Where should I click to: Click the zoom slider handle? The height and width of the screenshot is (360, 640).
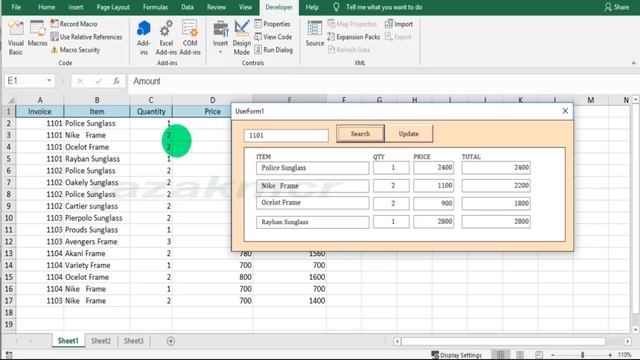tap(582, 355)
